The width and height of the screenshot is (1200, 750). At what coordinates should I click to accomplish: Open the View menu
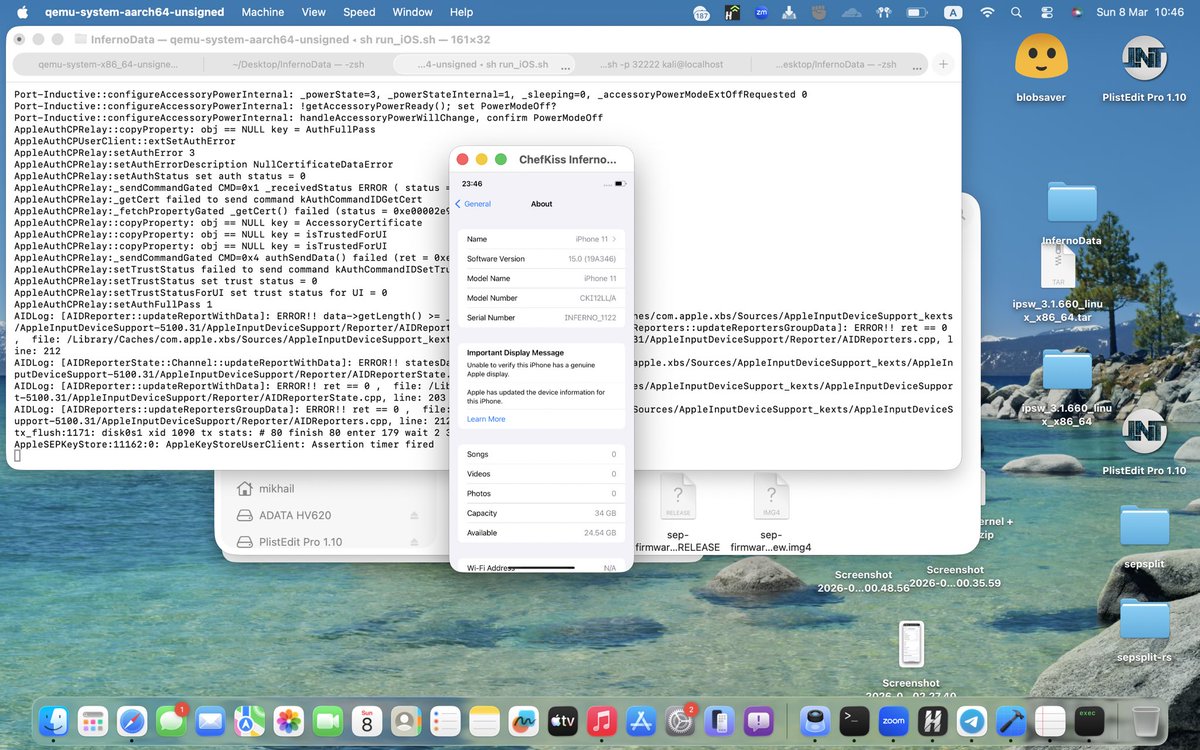(314, 13)
